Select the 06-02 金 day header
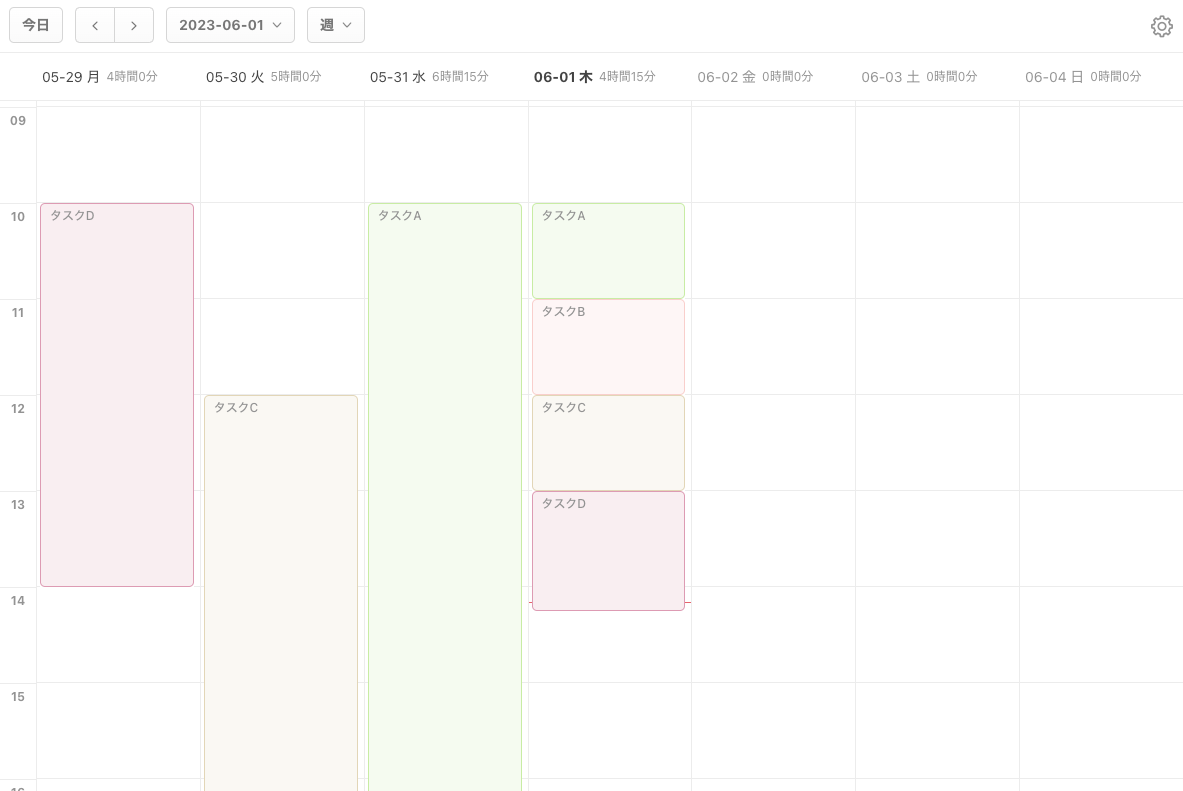 coord(726,77)
